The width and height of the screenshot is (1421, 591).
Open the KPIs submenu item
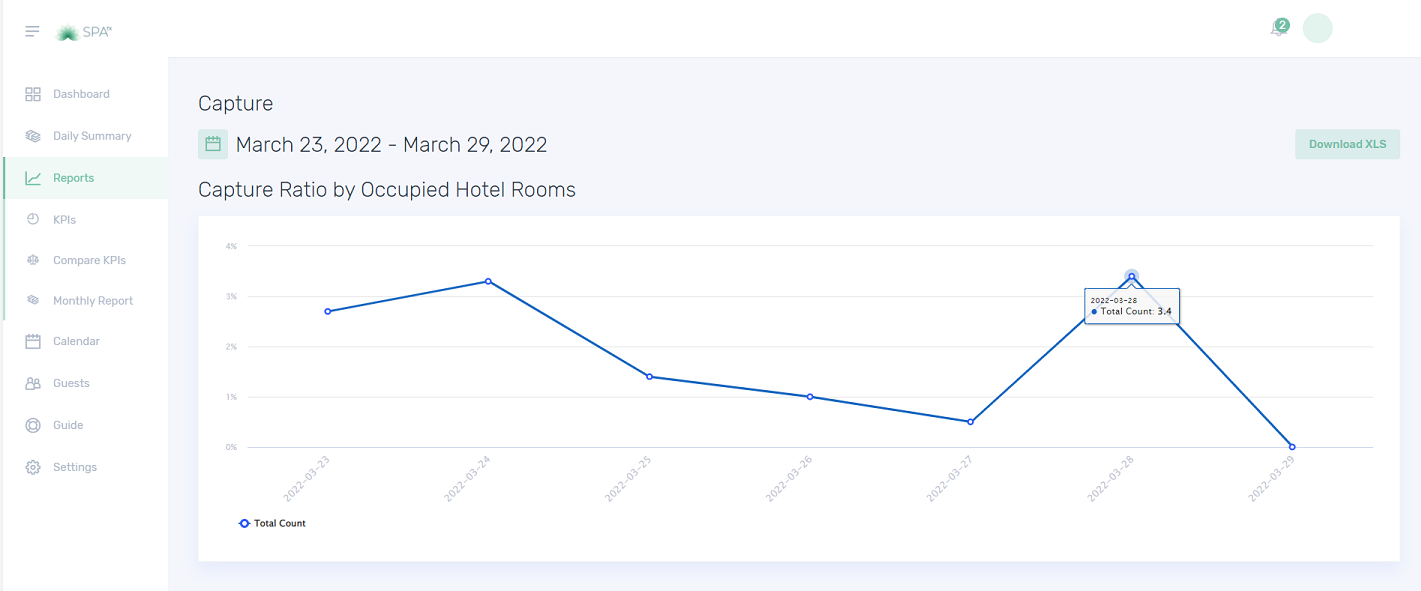pyautogui.click(x=64, y=219)
